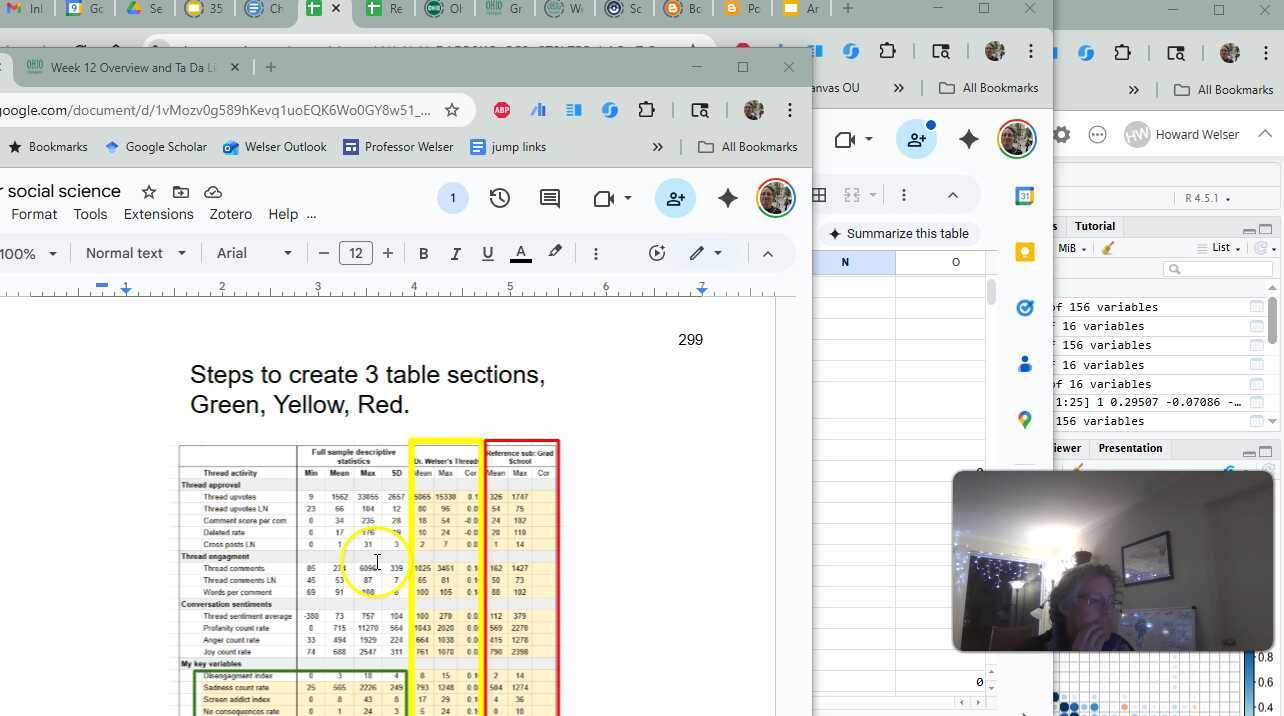
Task: Open Sheets more options three dots
Action: [903, 195]
